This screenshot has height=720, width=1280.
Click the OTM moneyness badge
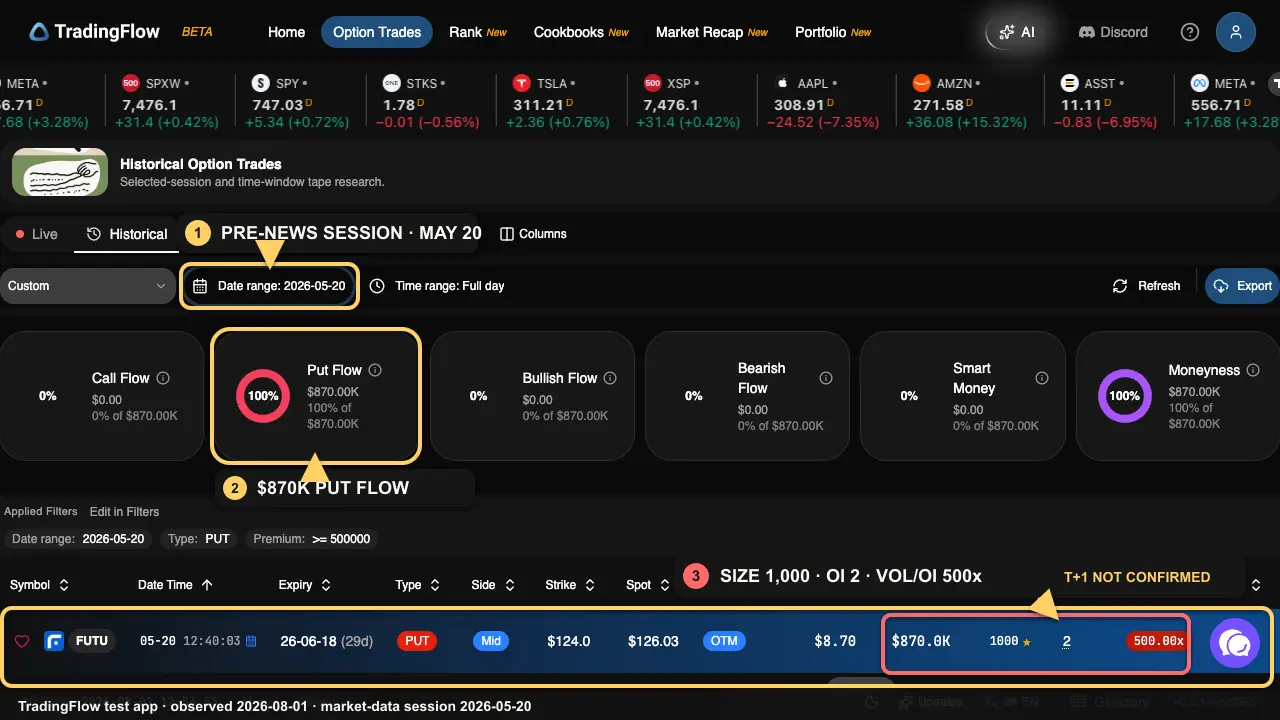726,641
